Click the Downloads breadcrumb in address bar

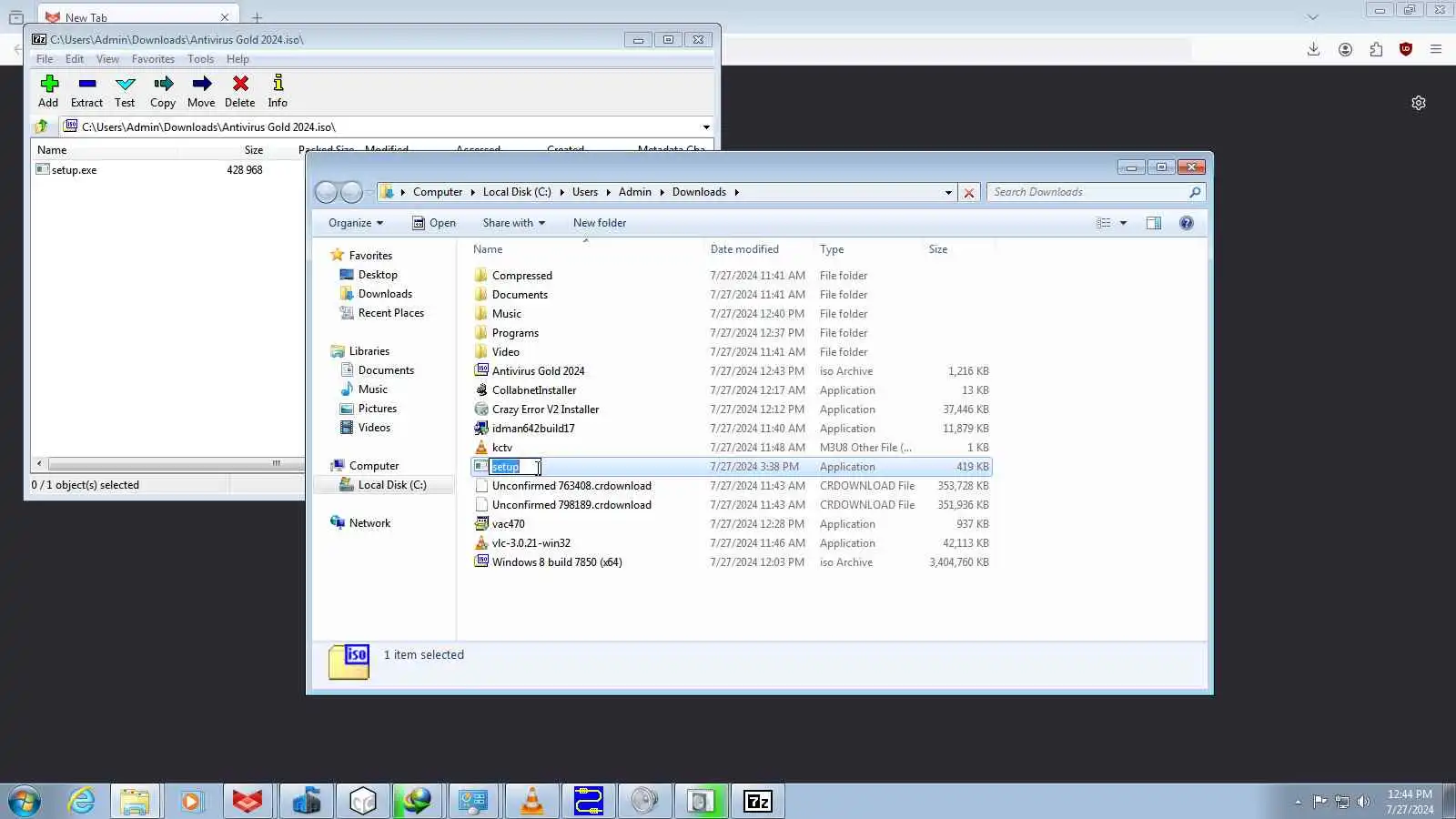(x=699, y=192)
